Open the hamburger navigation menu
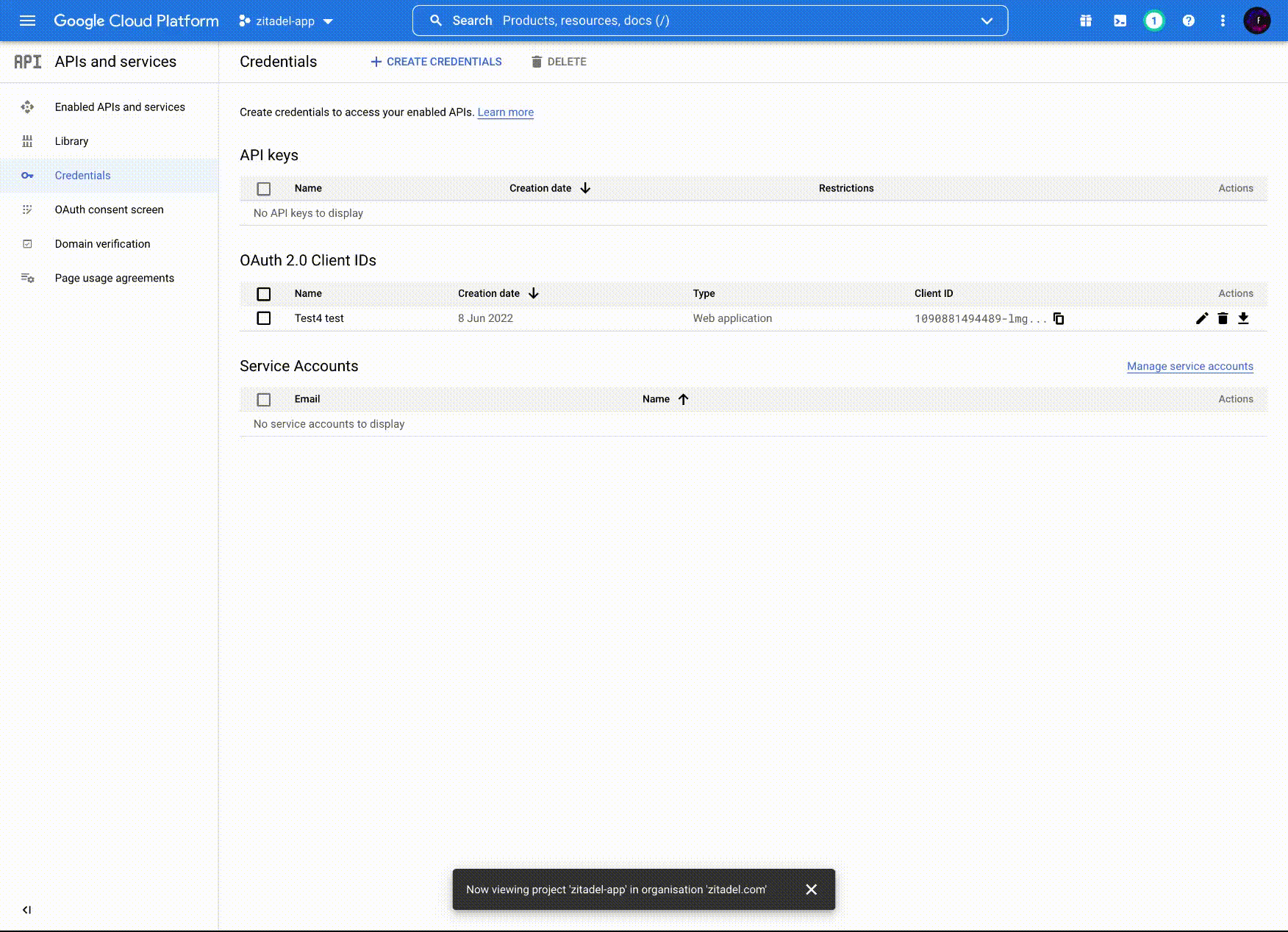This screenshot has width=1288, height=932. tap(27, 21)
